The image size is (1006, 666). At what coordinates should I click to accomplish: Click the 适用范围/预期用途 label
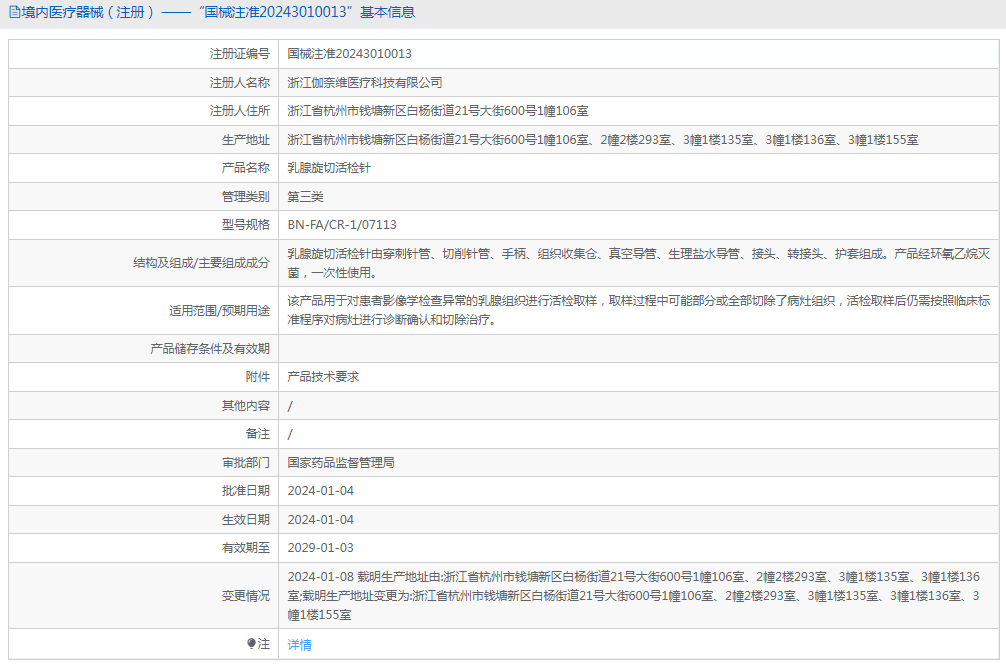[x=219, y=311]
